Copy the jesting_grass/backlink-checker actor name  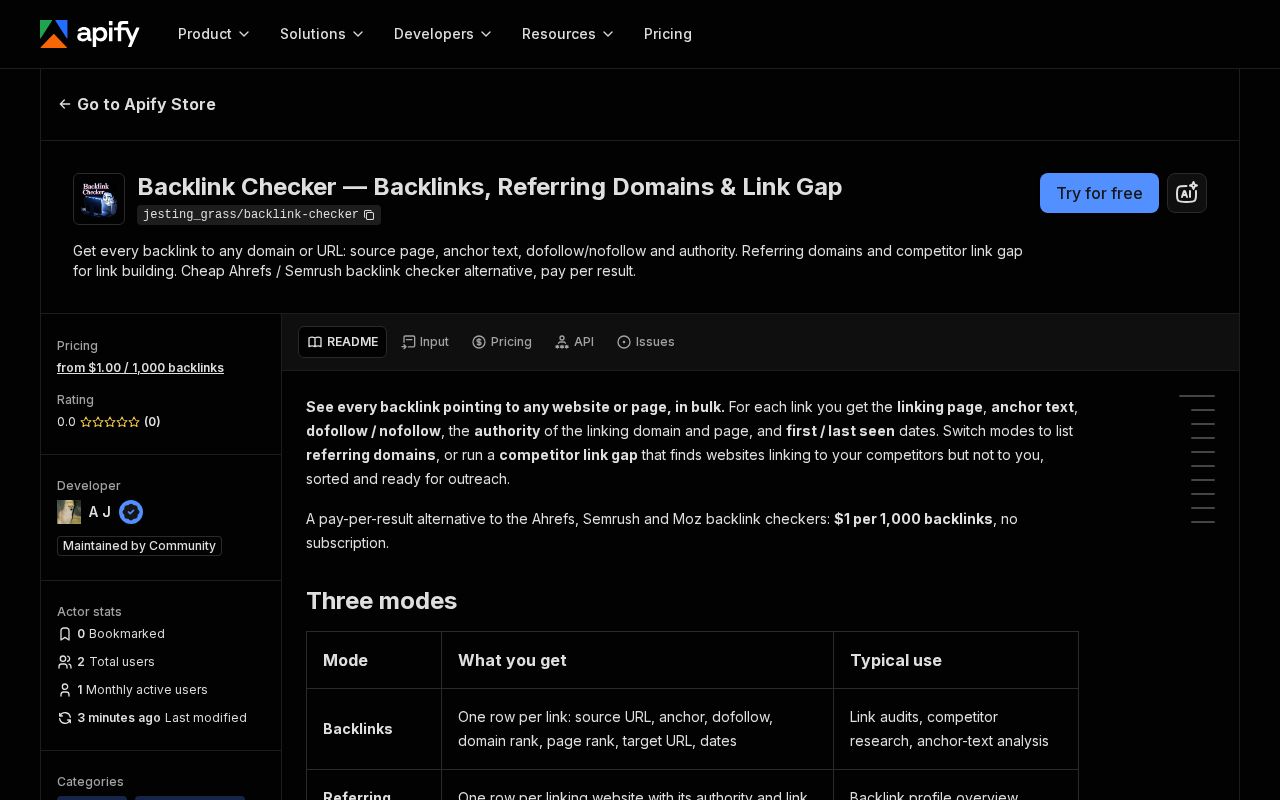click(369, 215)
